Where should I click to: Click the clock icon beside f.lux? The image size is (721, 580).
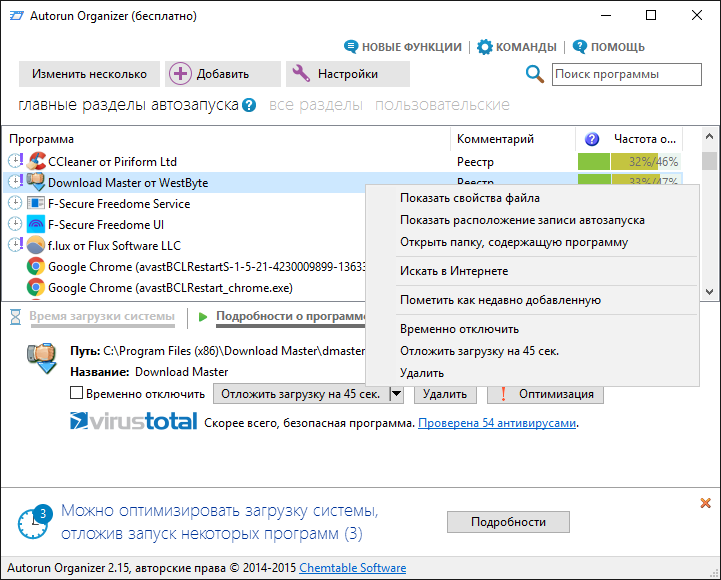[15, 245]
